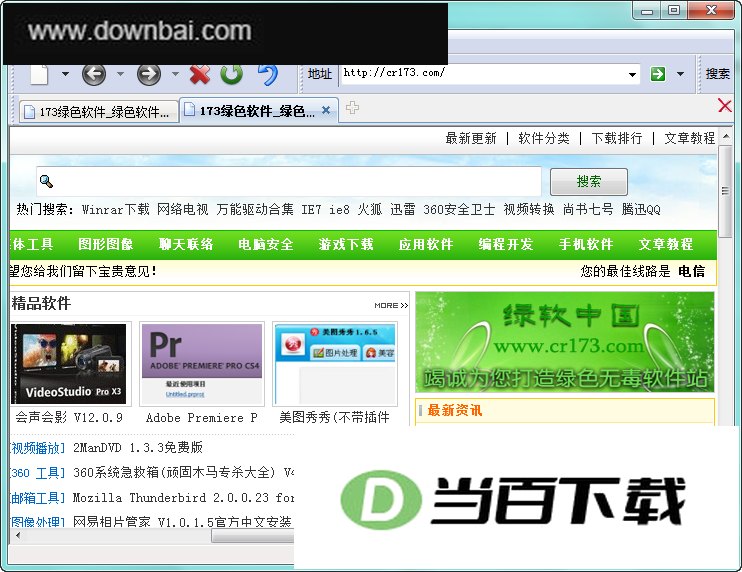Screen dimensions: 742x572
Task: Open the forward history dropdown arrow
Action: (175, 74)
